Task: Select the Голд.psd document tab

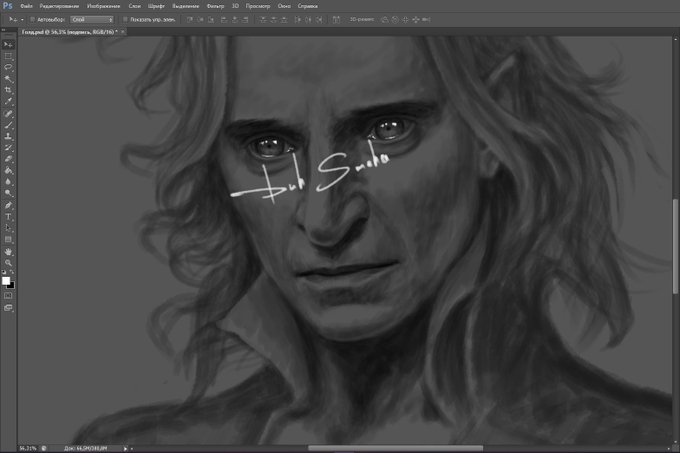Action: tap(70, 32)
